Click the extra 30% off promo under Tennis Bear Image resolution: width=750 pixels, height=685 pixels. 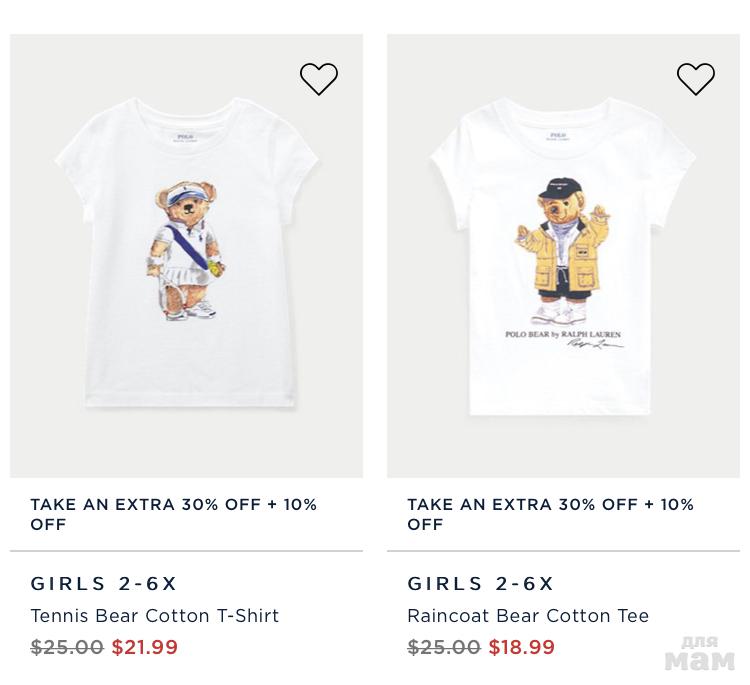[x=174, y=514]
